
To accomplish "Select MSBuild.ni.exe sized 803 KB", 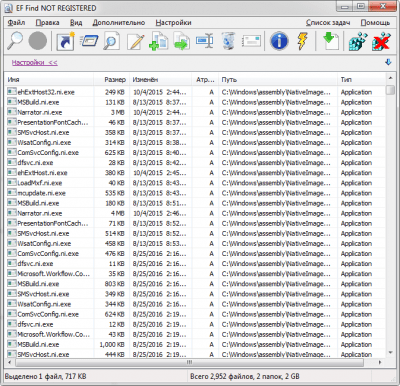I will tap(38, 284).
